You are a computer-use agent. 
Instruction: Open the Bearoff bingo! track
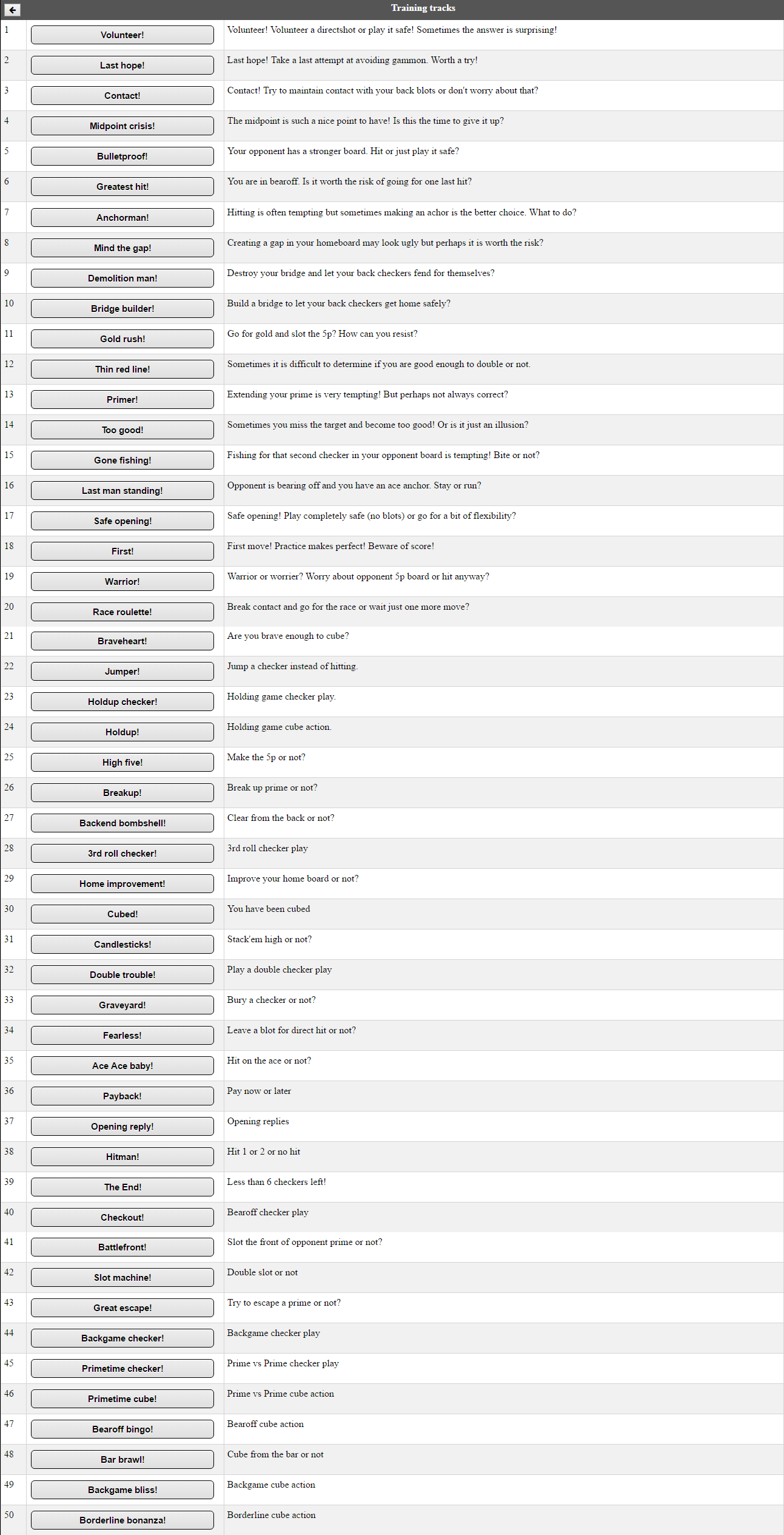pyautogui.click(x=122, y=1429)
